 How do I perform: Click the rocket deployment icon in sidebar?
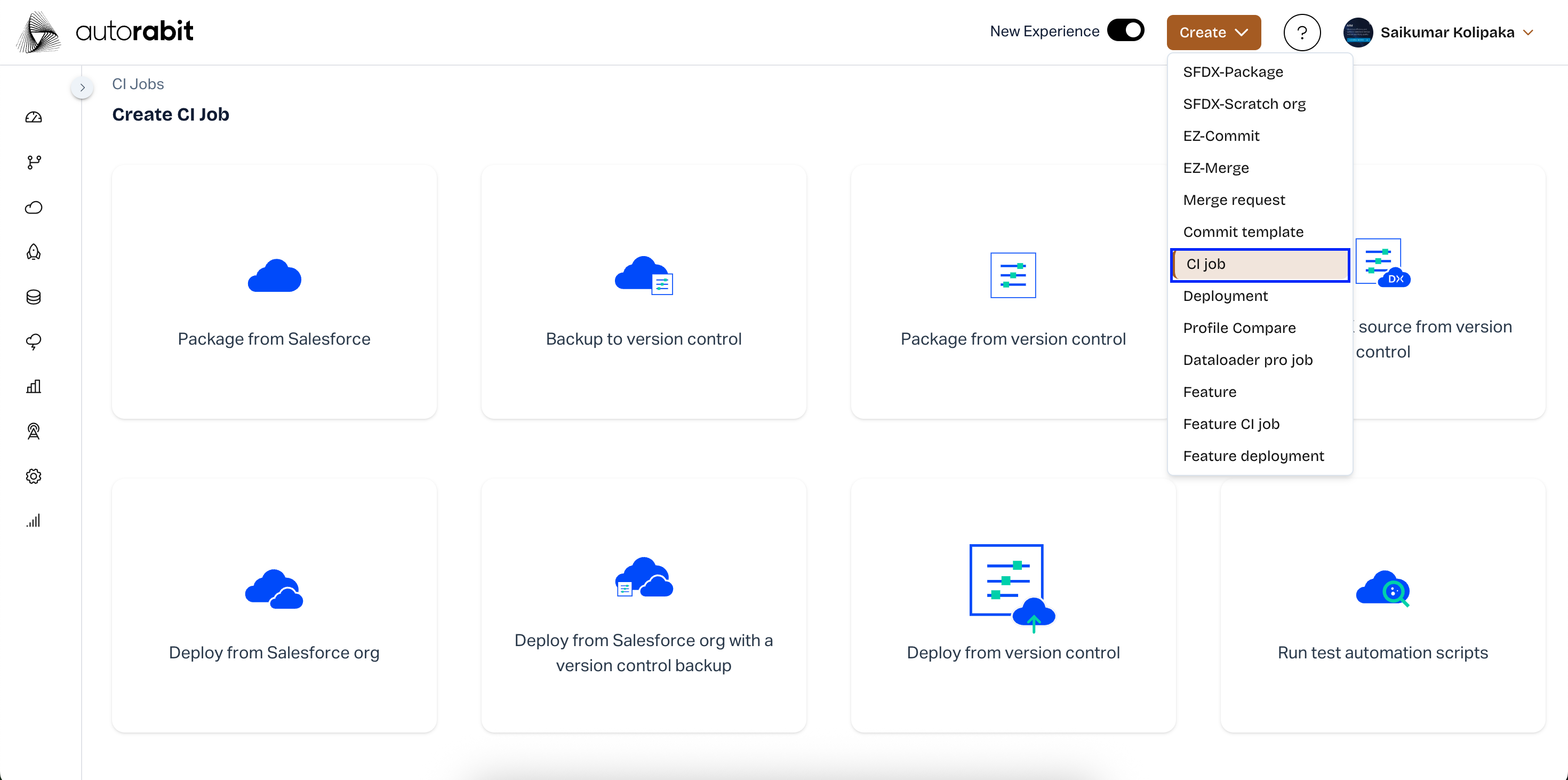(34, 252)
